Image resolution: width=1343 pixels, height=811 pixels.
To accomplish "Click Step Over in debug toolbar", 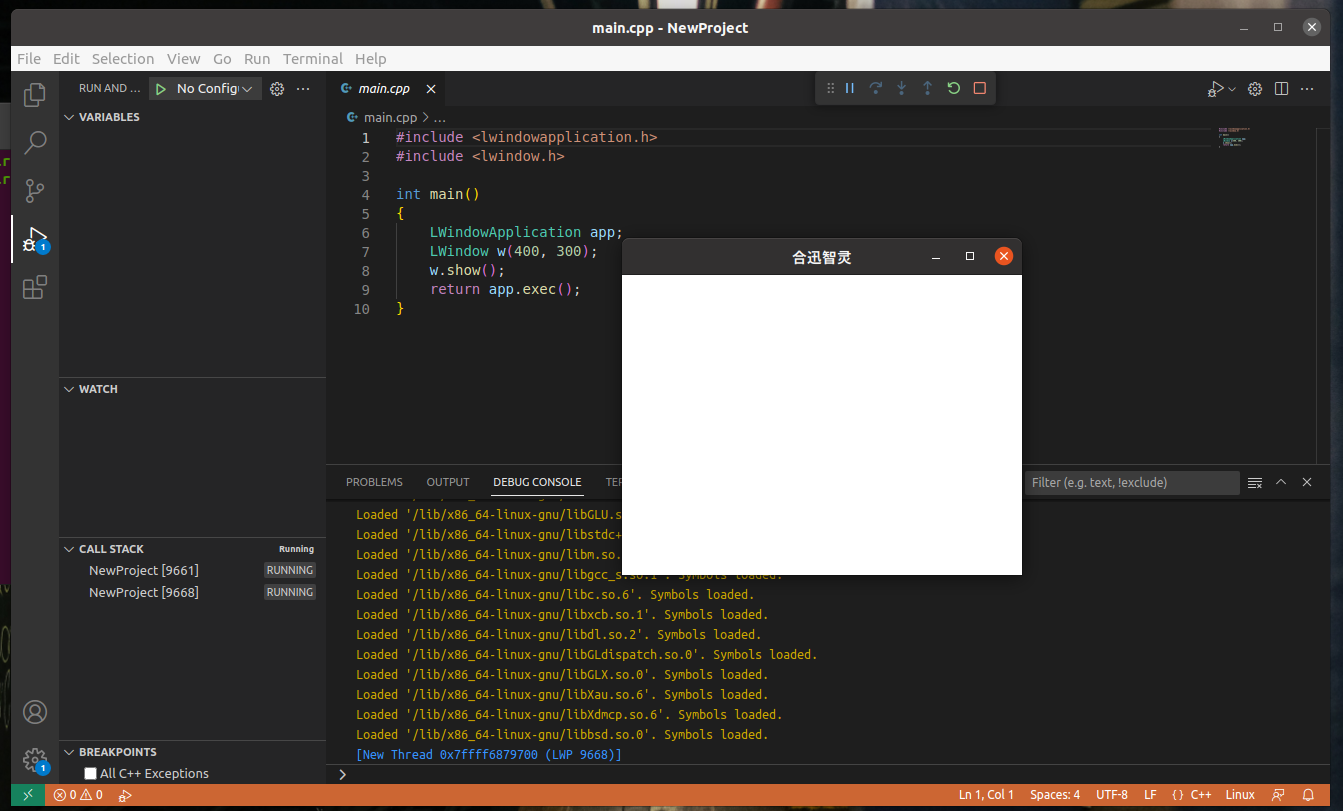I will point(876,88).
